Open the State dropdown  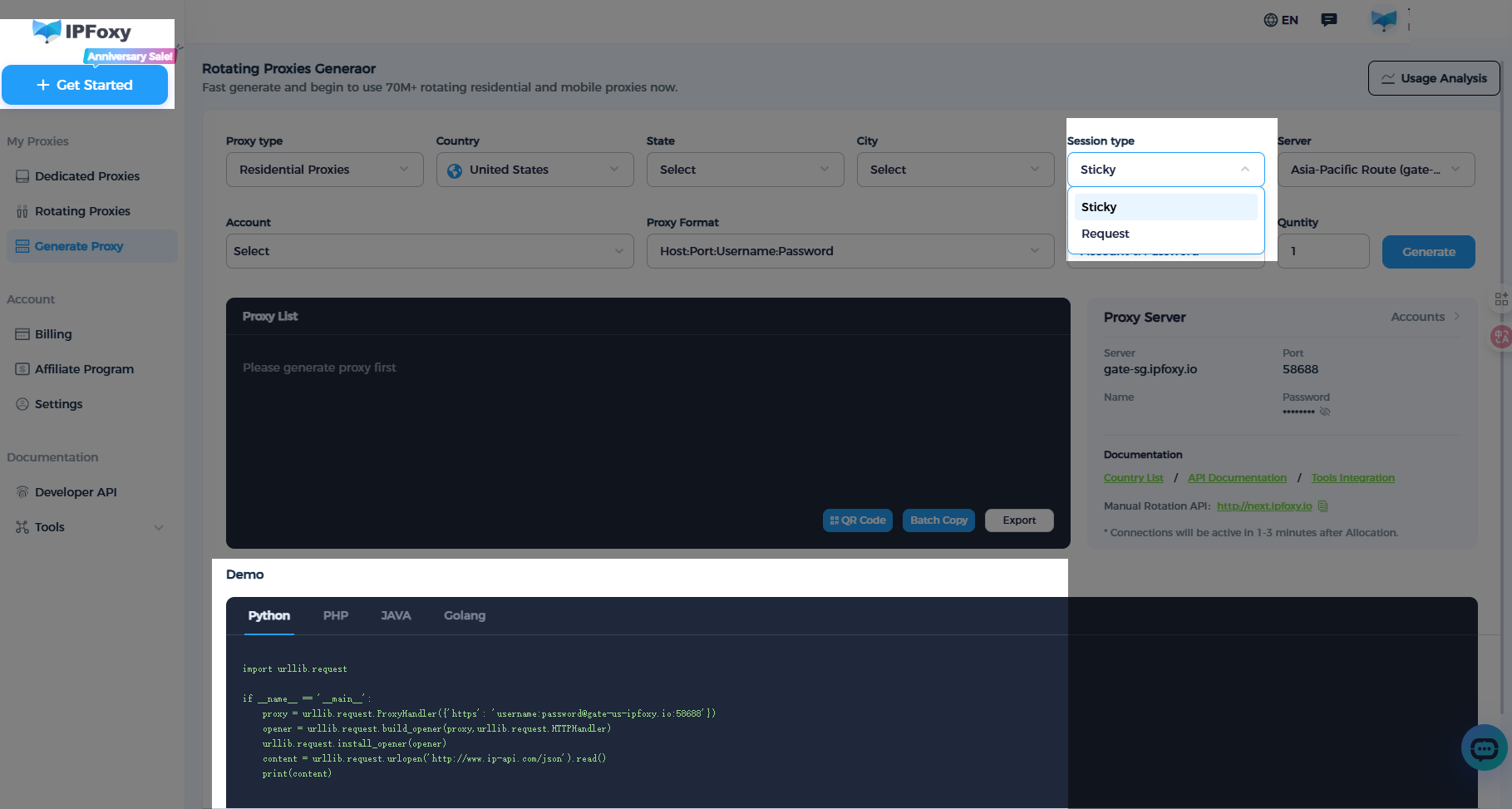(x=746, y=170)
